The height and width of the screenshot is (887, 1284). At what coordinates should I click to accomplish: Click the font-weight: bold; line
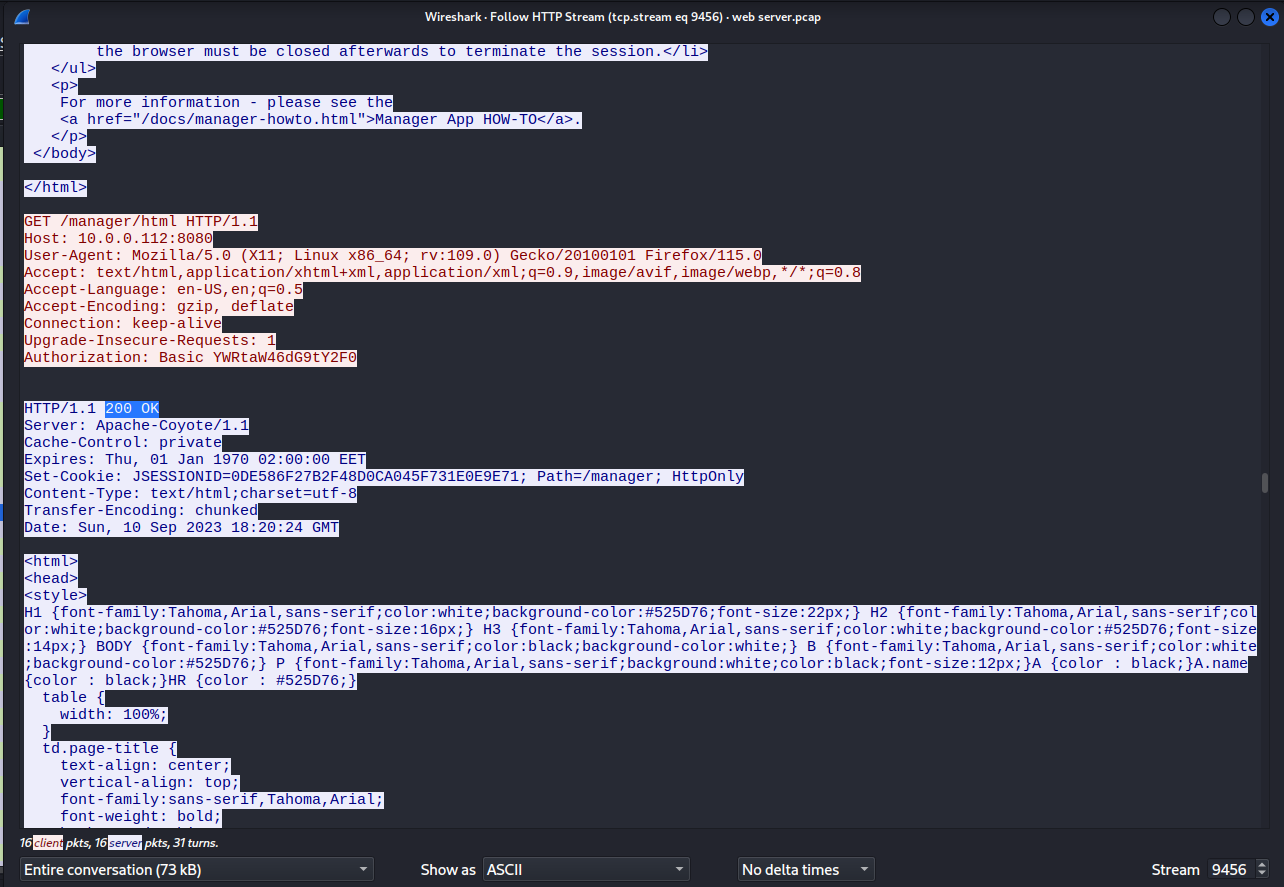point(141,816)
